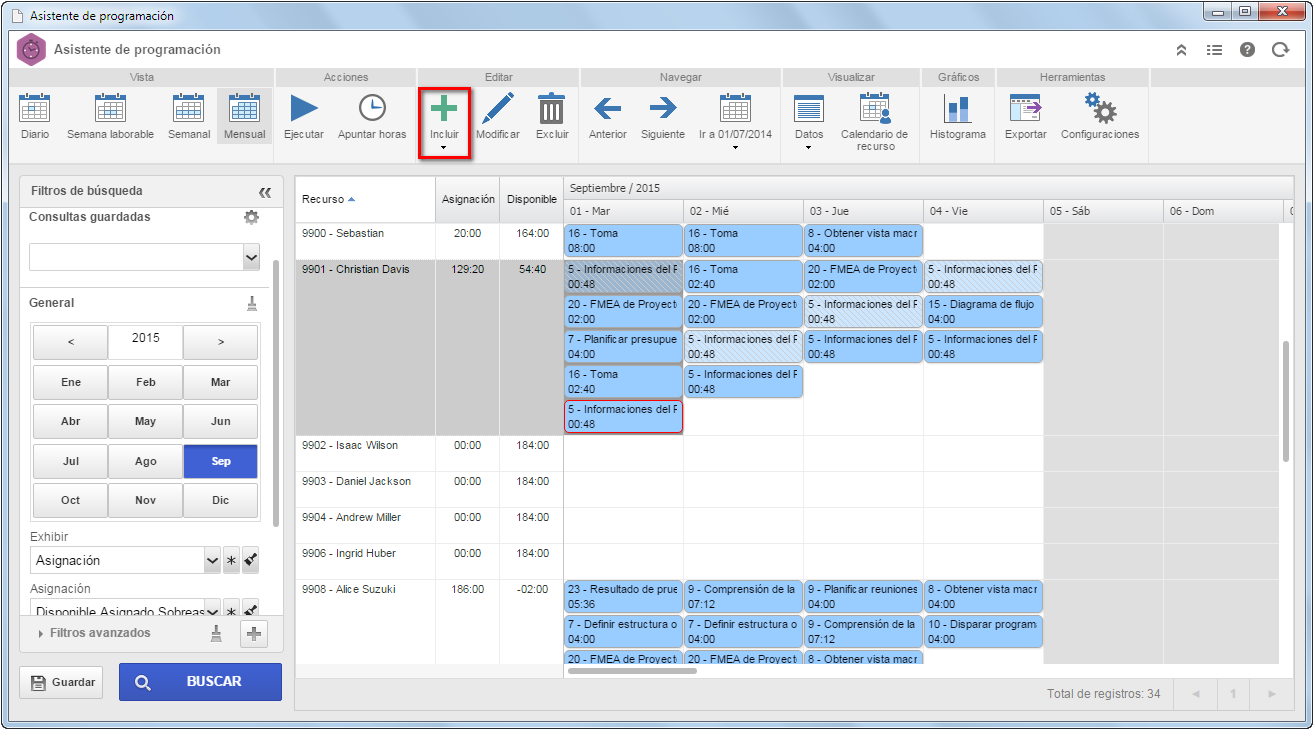Click the Exportar icon

coord(1025,109)
